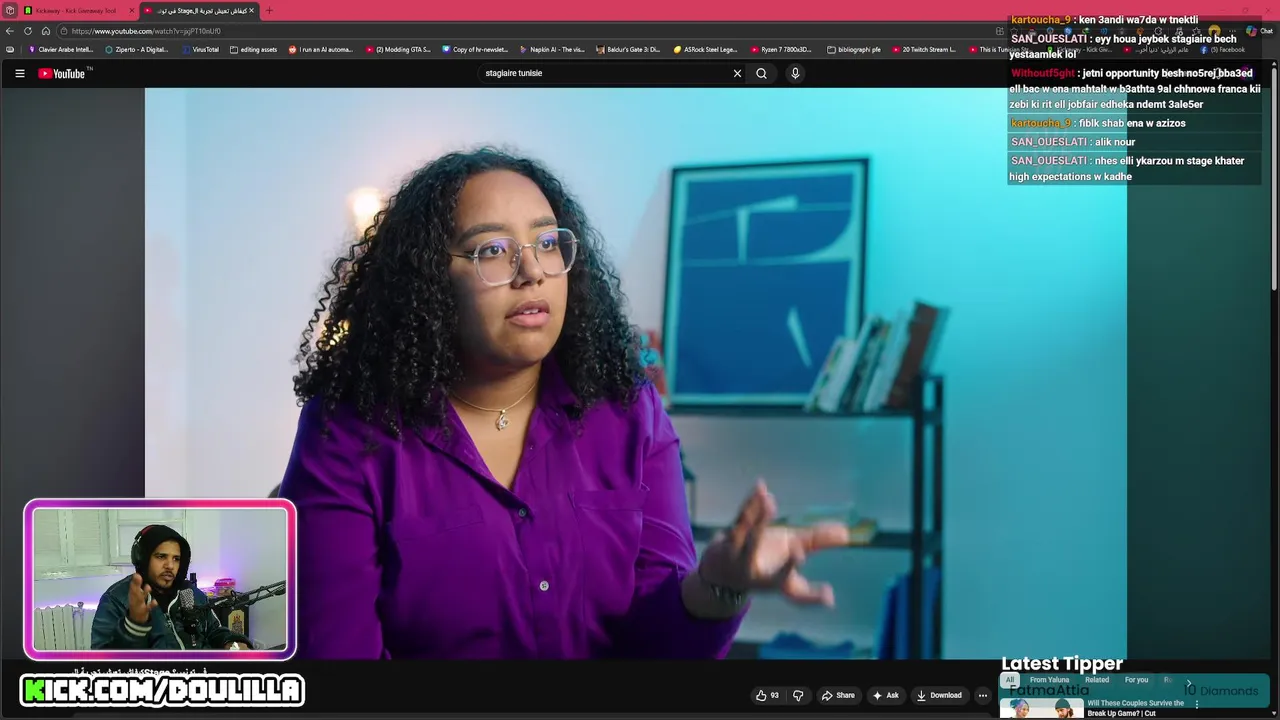Viewport: 1280px width, 720px height.
Task: Close the Kickaway tab
Action: tap(132, 10)
